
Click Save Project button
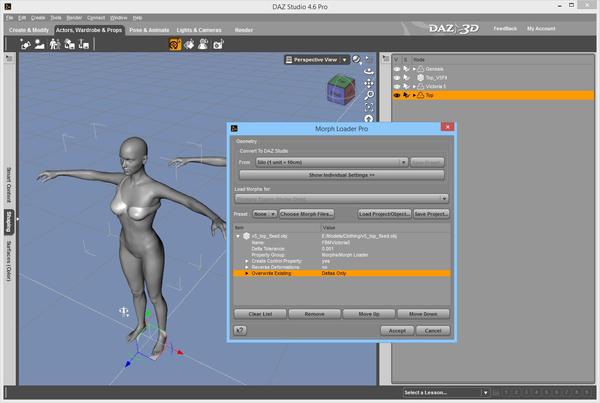click(x=431, y=214)
